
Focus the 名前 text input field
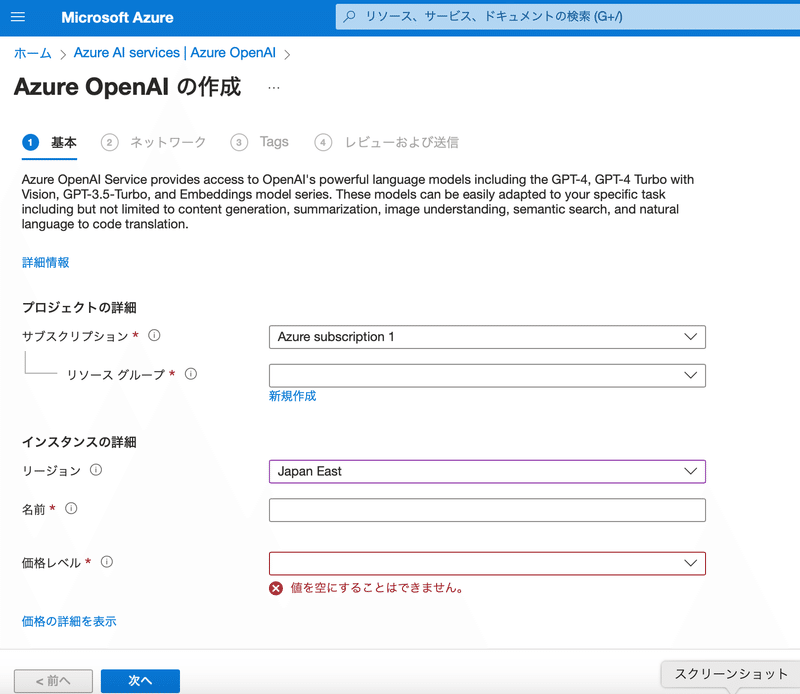pos(487,510)
